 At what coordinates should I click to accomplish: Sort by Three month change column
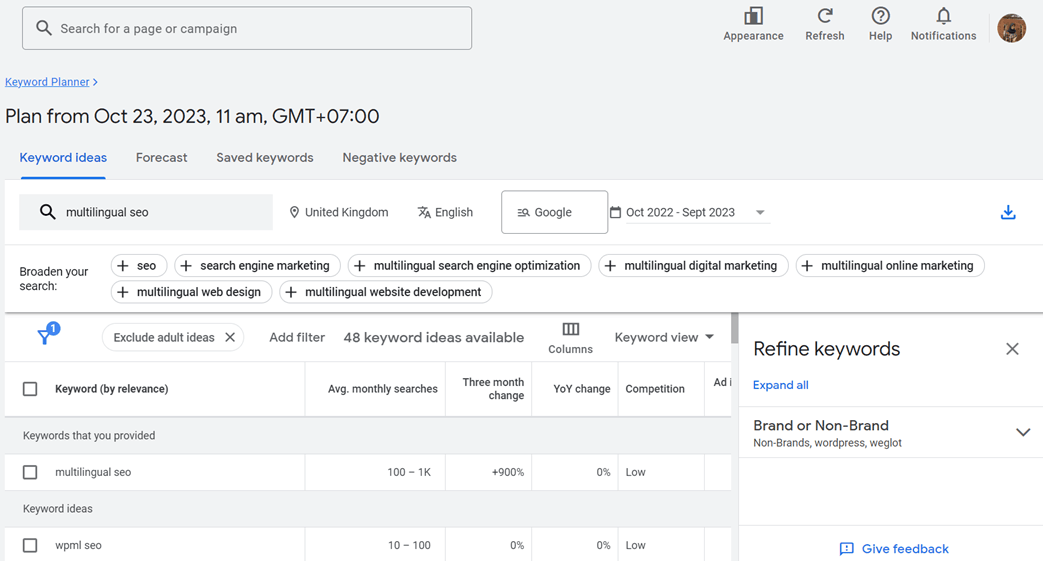click(493, 389)
